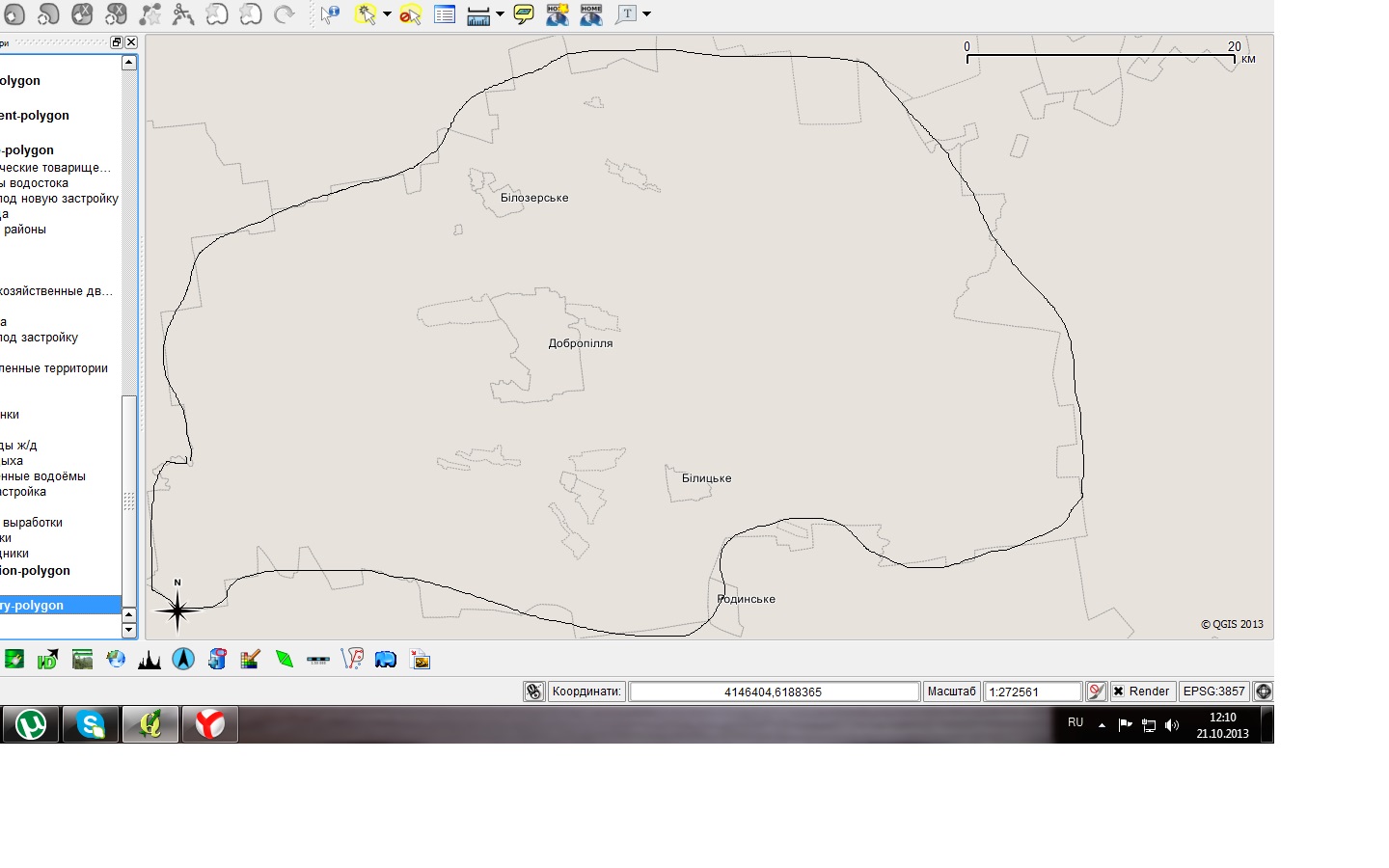Select the Add Ring digitizing tool
The width and height of the screenshot is (1389, 868).
click(x=14, y=14)
